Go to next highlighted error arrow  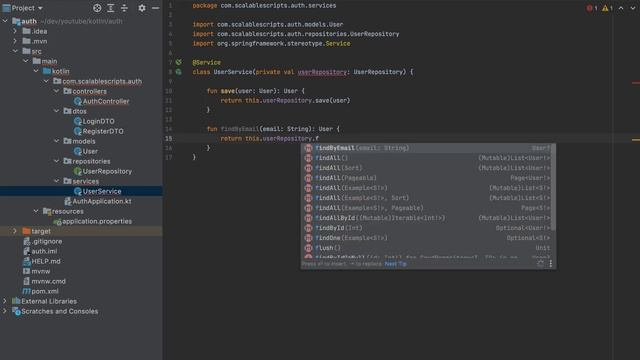(633, 8)
